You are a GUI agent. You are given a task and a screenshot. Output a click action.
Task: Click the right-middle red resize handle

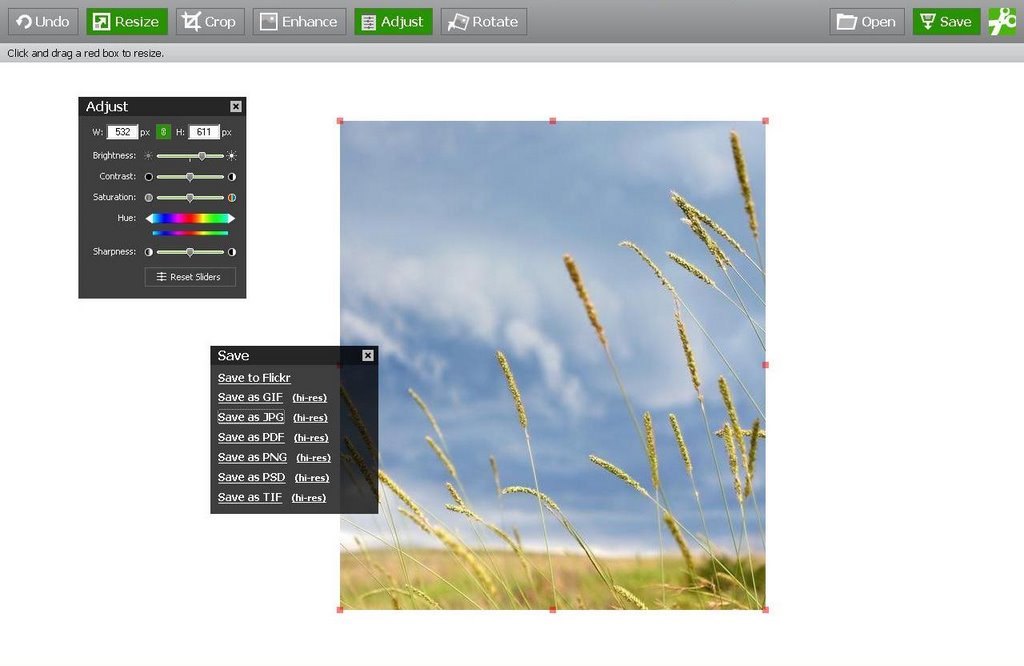765,365
